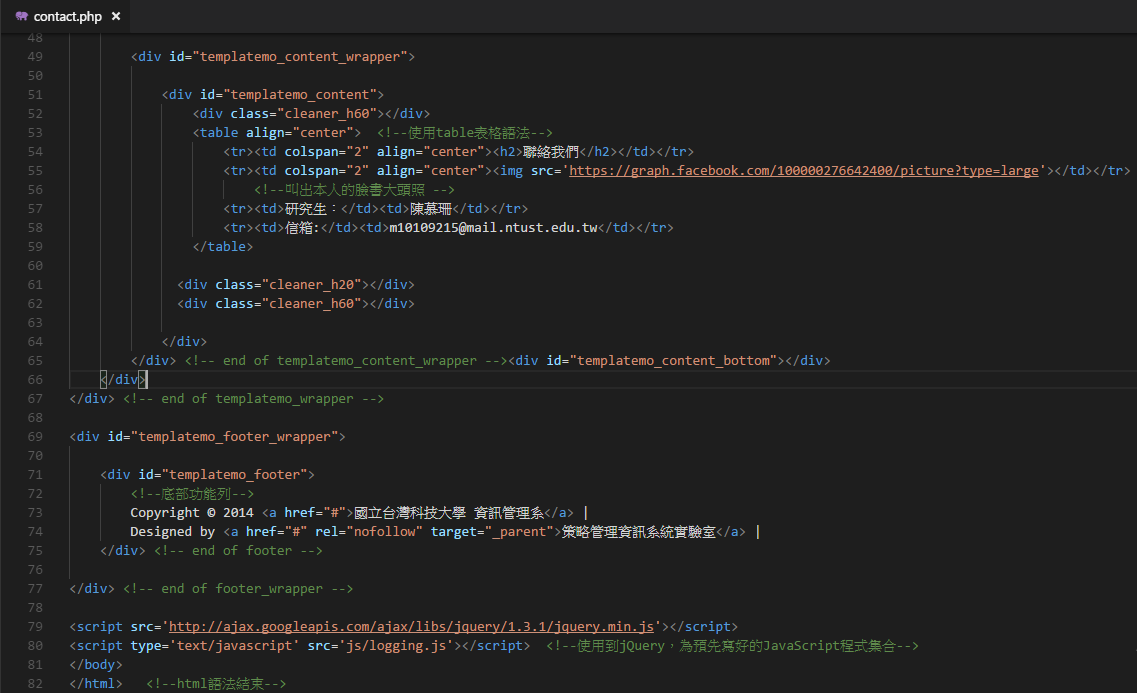This screenshot has height=693, width=1137.
Task: Click line number 53 in the gutter
Action: tap(35, 133)
